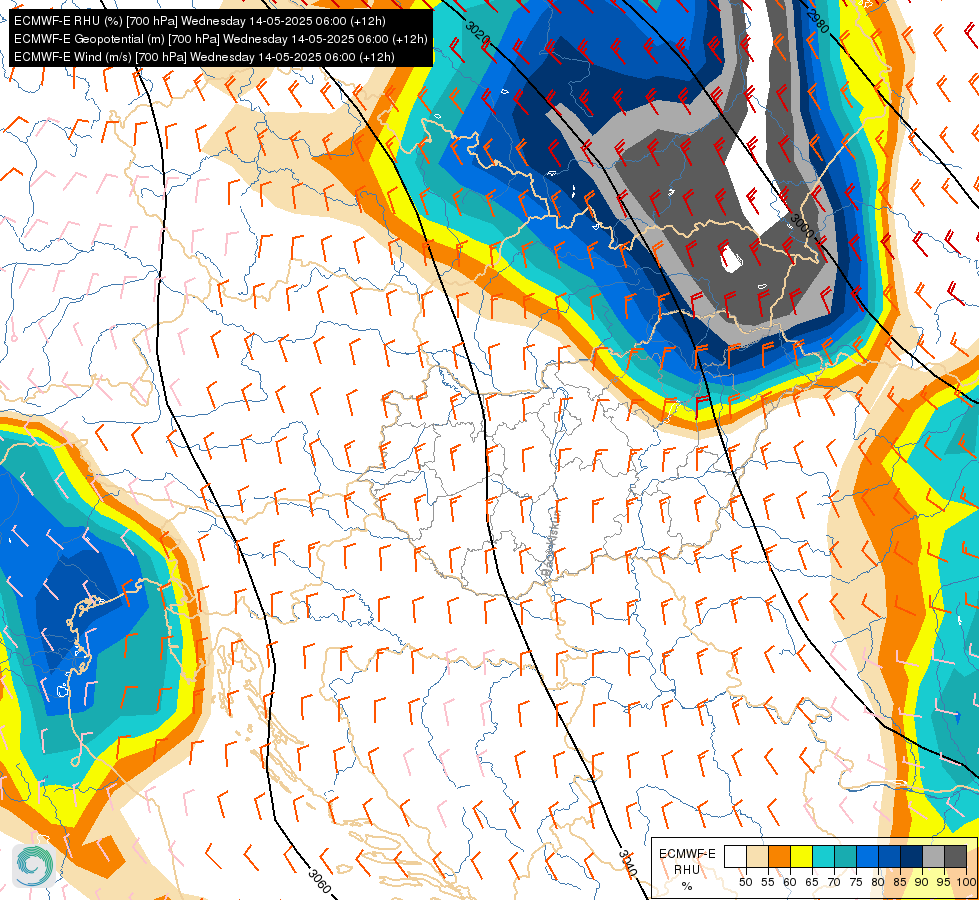This screenshot has width=979, height=900.
Task: Click the legend value 95
Action: pyautogui.click(x=943, y=883)
